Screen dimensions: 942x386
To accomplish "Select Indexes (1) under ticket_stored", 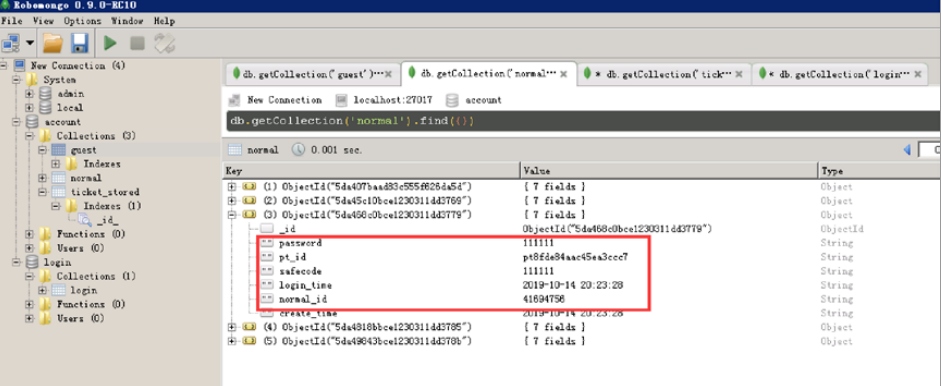I will [112, 206].
